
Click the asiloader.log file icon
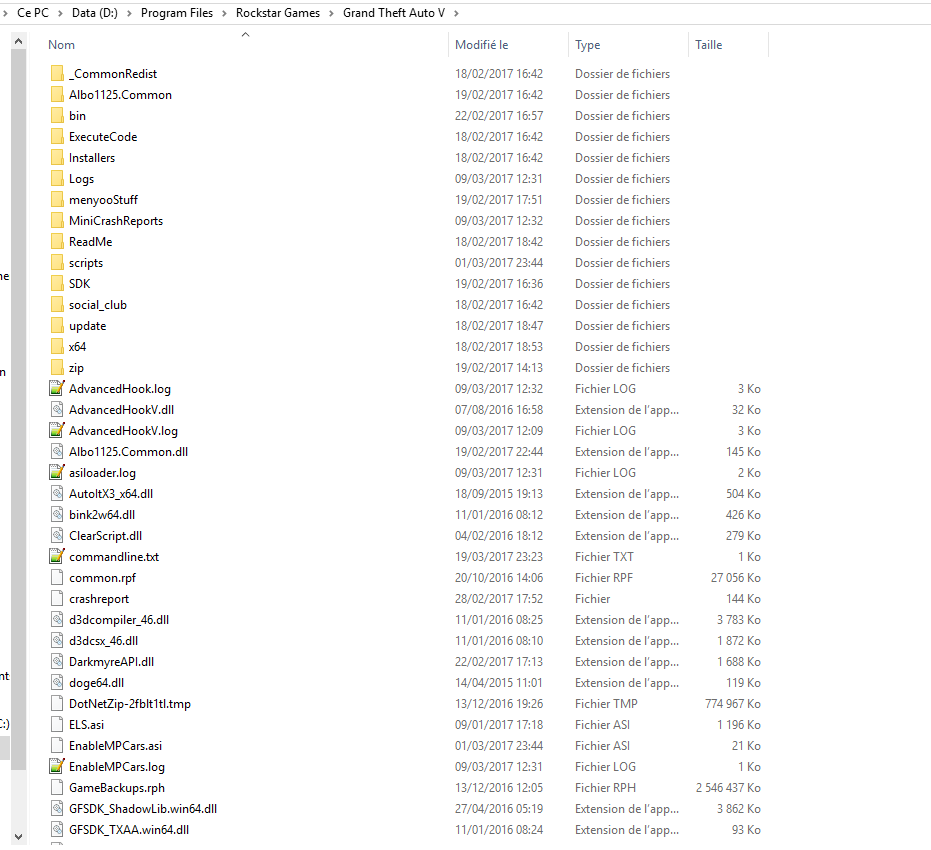point(56,472)
